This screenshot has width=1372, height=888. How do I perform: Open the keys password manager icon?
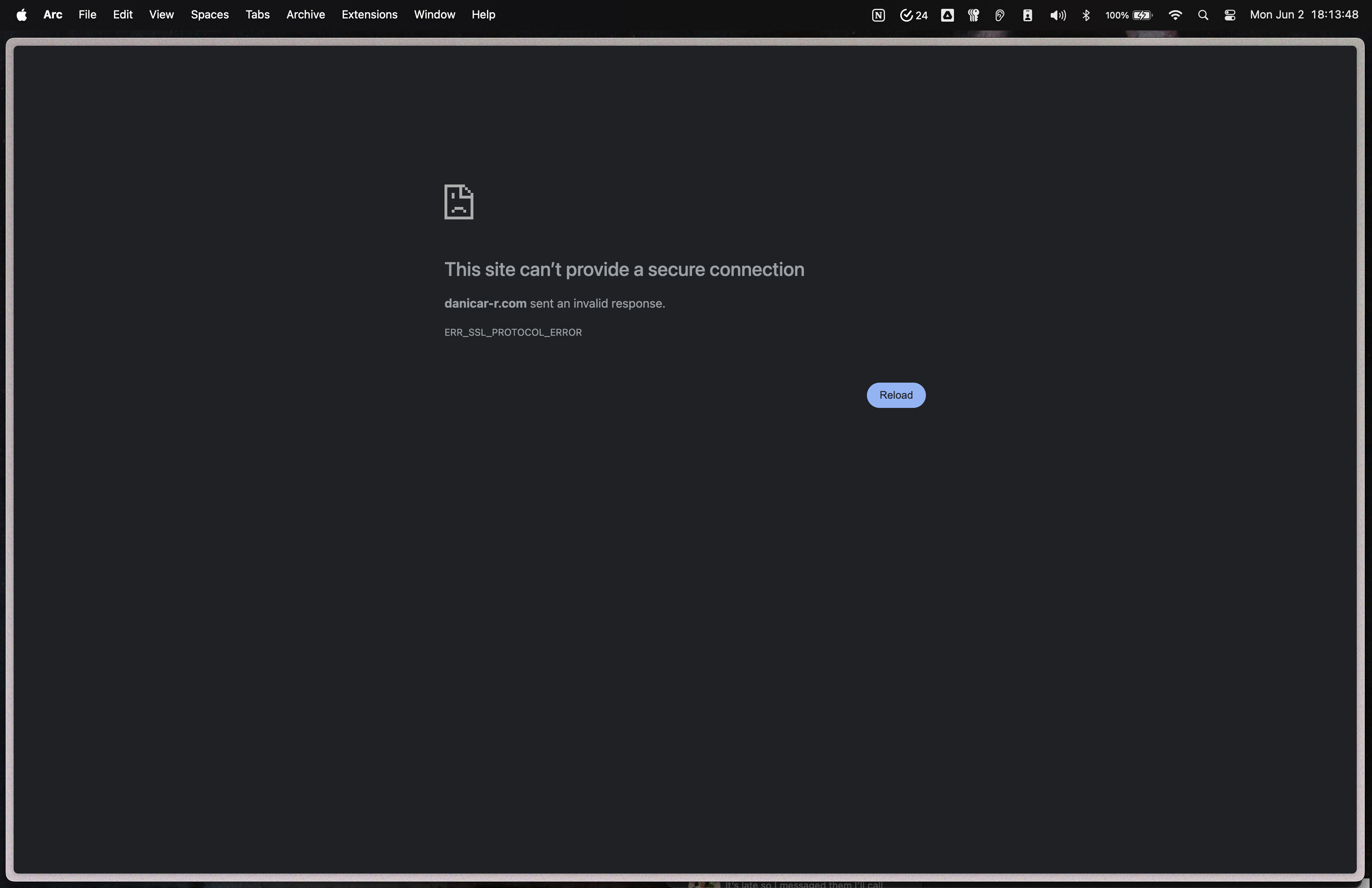973,16
